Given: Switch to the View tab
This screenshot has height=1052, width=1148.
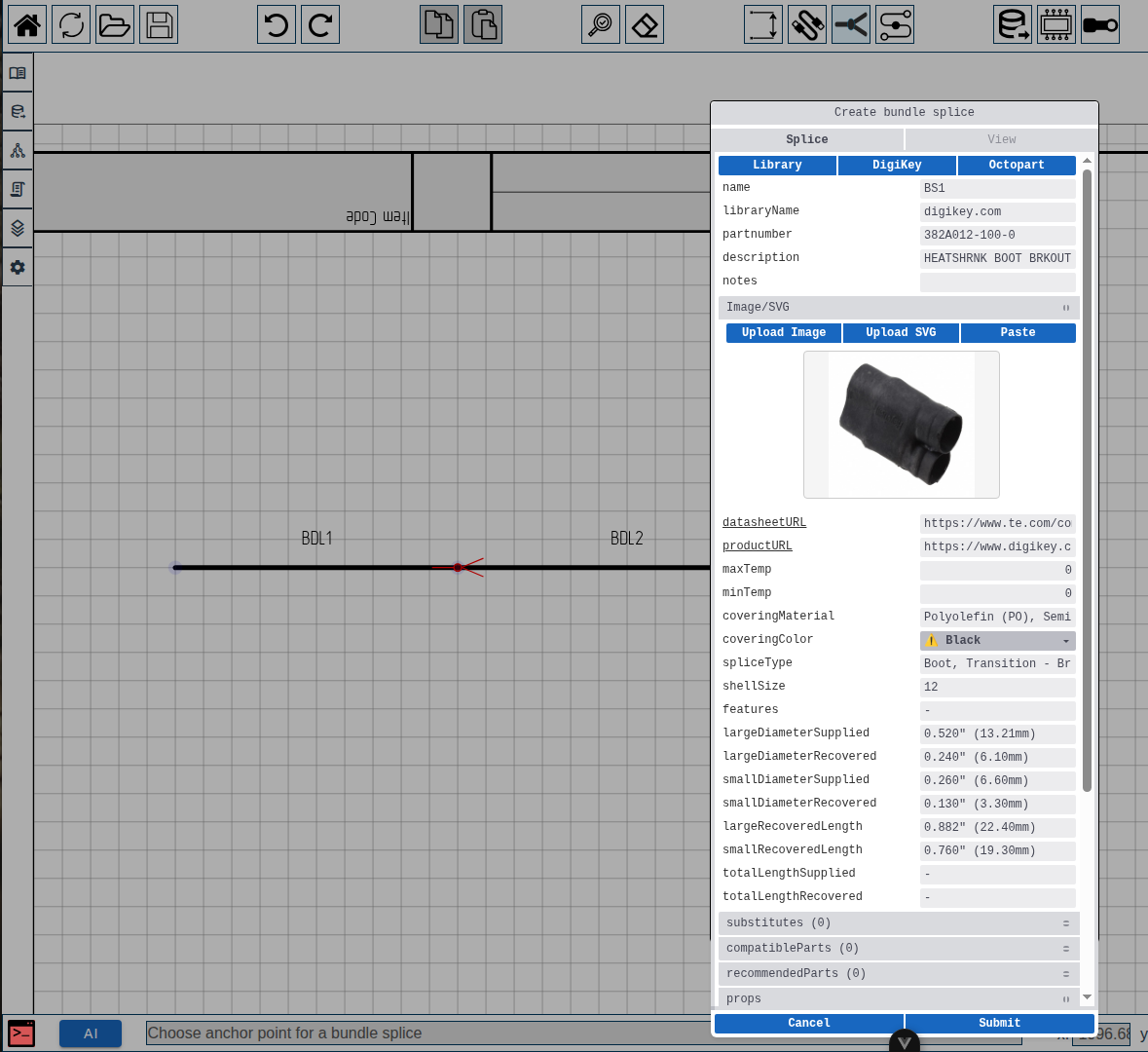Looking at the screenshot, I should coord(1001,139).
